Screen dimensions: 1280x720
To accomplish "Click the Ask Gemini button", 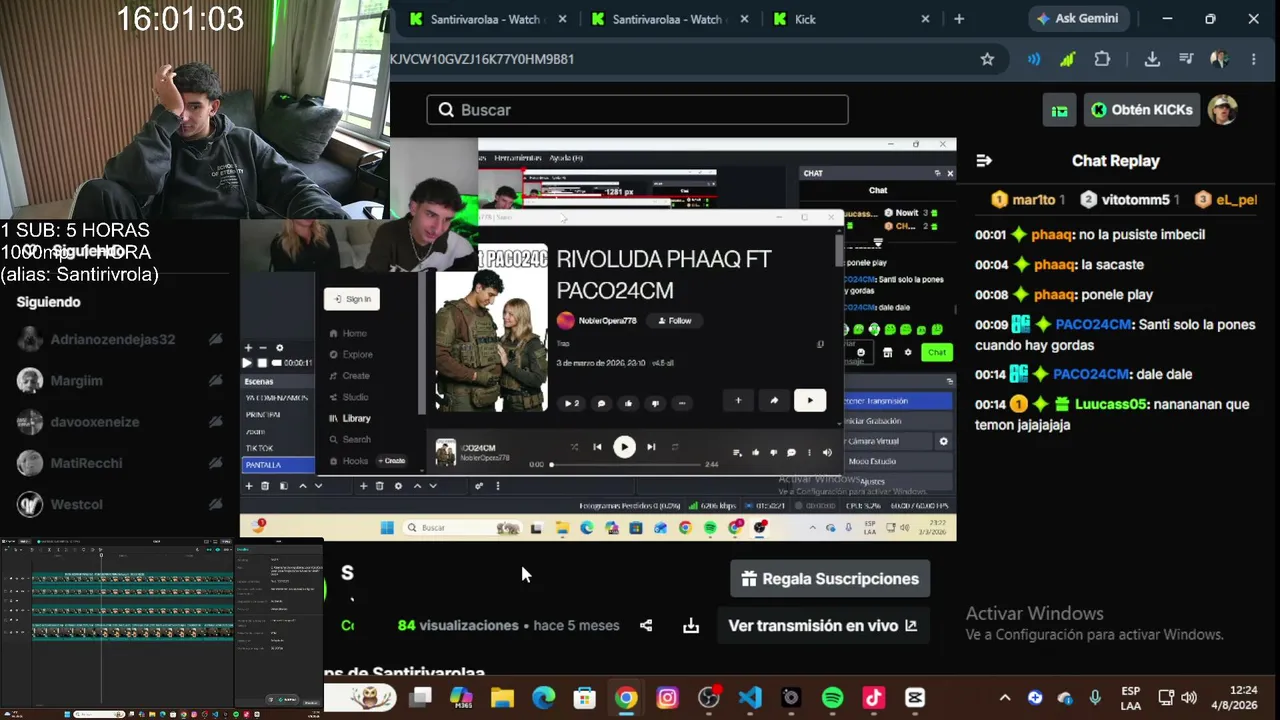I will pyautogui.click(x=1078, y=18).
